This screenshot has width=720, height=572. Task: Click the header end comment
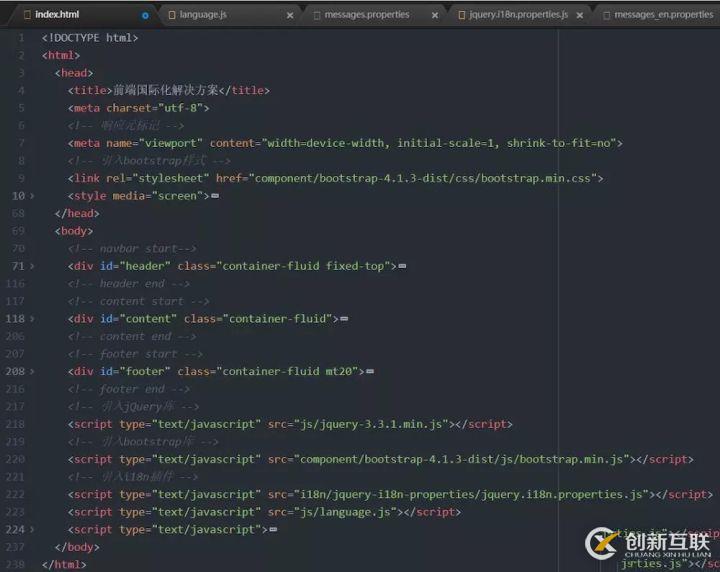[x=129, y=284]
